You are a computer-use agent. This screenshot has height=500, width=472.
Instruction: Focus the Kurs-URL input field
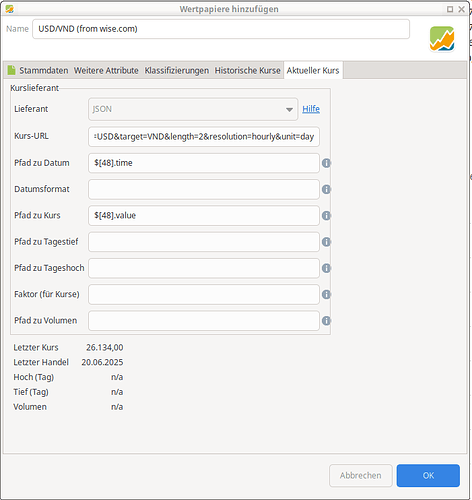coord(204,137)
